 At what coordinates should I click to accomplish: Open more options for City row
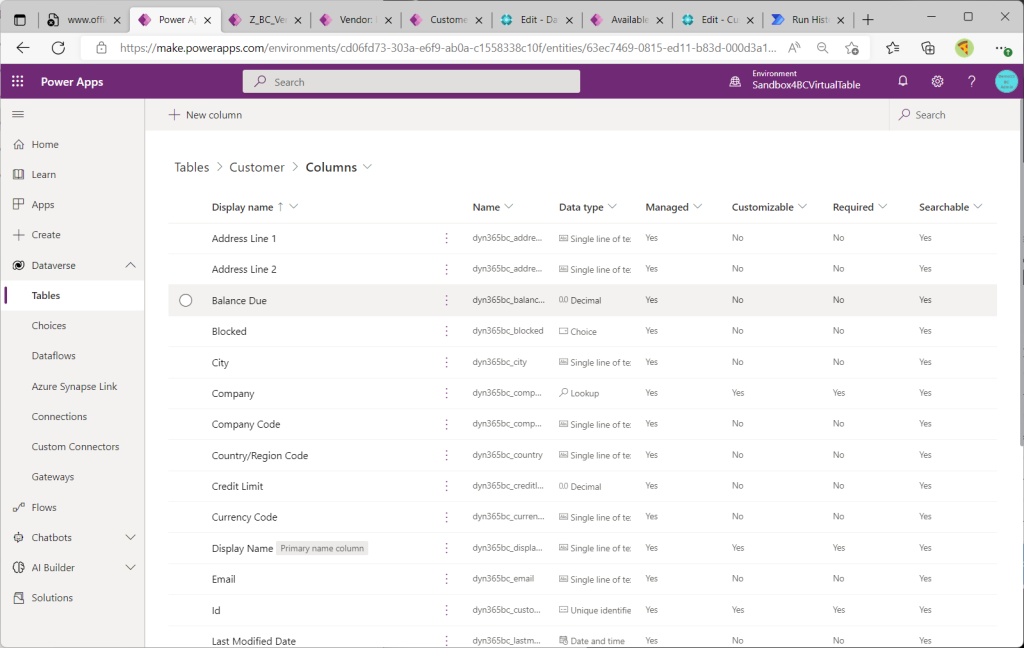(447, 362)
